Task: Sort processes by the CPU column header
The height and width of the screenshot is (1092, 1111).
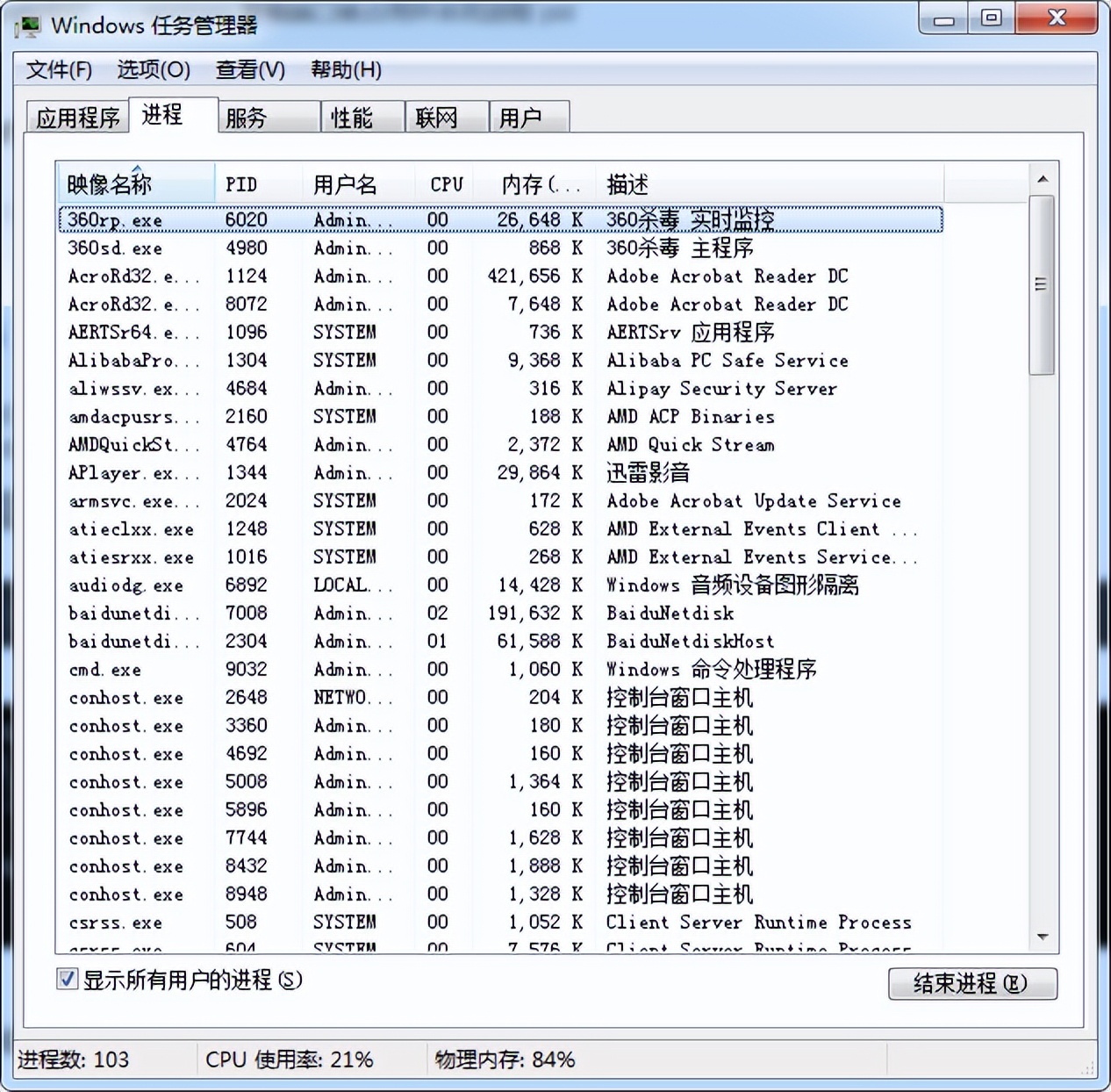Action: click(x=444, y=183)
